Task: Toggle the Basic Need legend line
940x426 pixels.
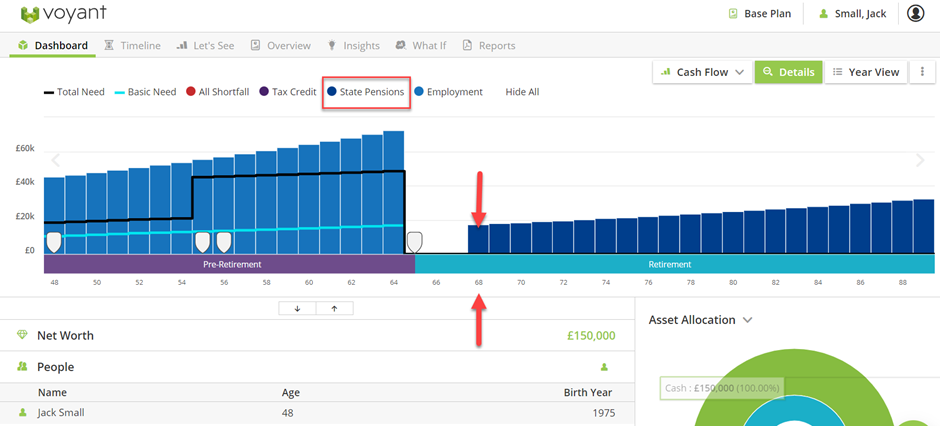Action: point(145,92)
